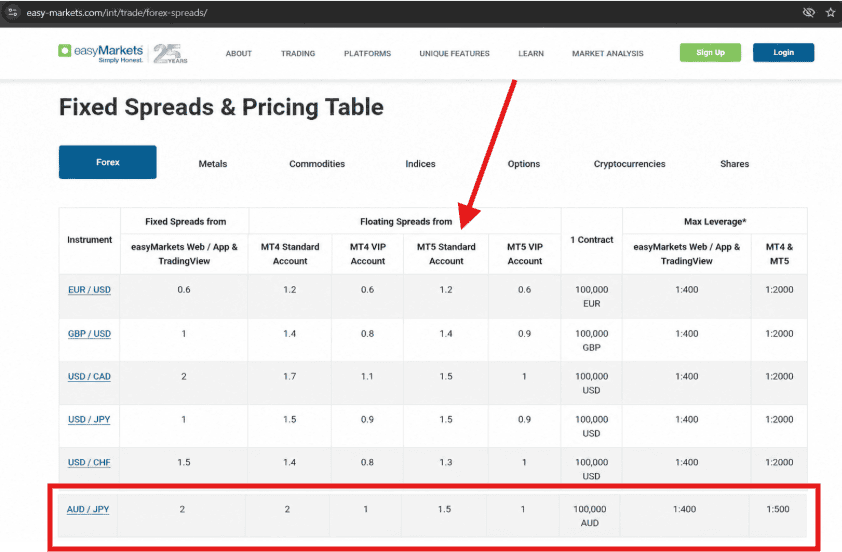This screenshot has height=552, width=842.
Task: Open the LEARN menu
Action: [531, 53]
